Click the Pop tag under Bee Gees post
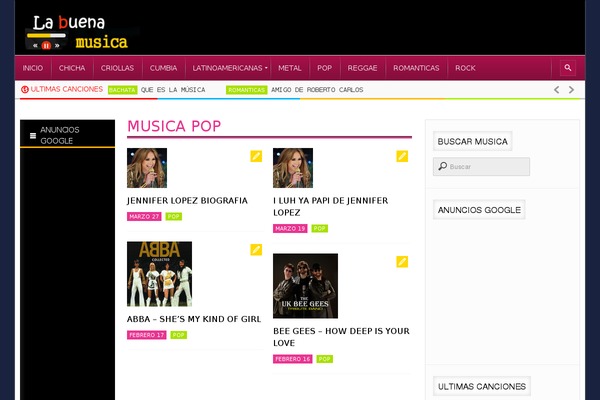The height and width of the screenshot is (400, 600). click(x=324, y=359)
